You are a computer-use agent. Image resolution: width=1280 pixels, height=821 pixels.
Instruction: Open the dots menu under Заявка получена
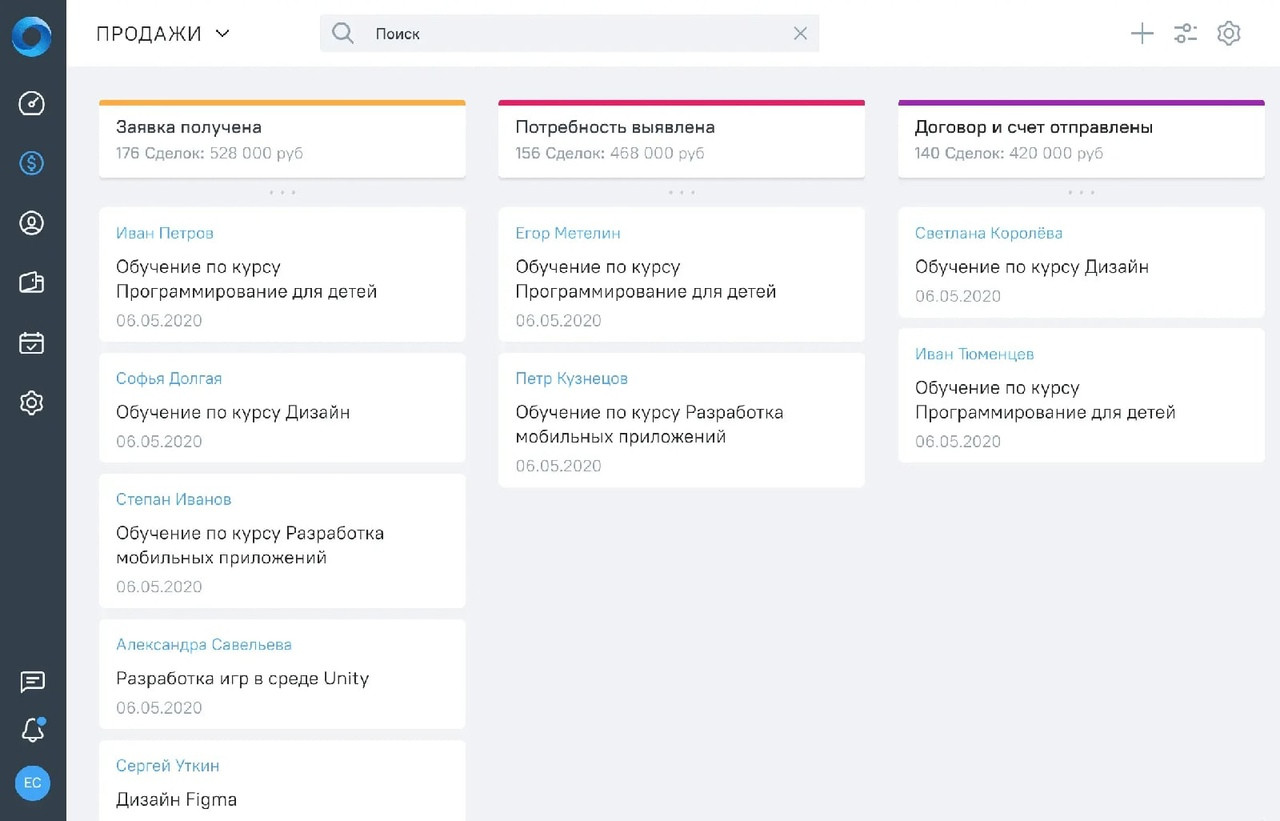point(282,192)
